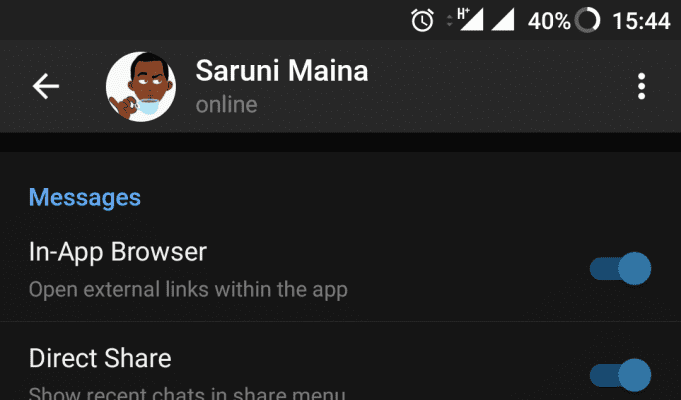Tap 'Open external links within the app' description
This screenshot has height=400, width=681.
[x=188, y=290]
